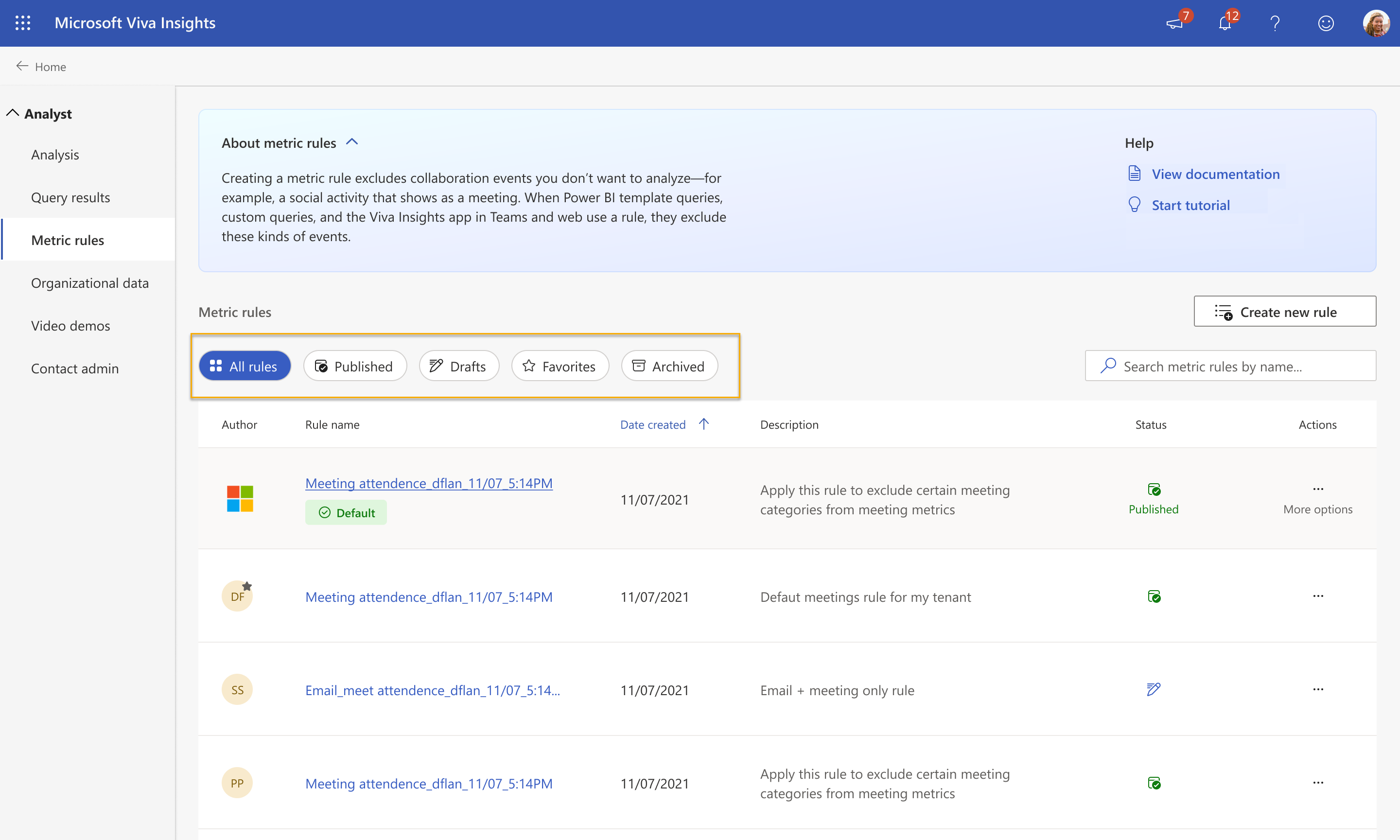Collapse the Analyst navigation group
Screen dimensions: 1400x840
[x=13, y=113]
